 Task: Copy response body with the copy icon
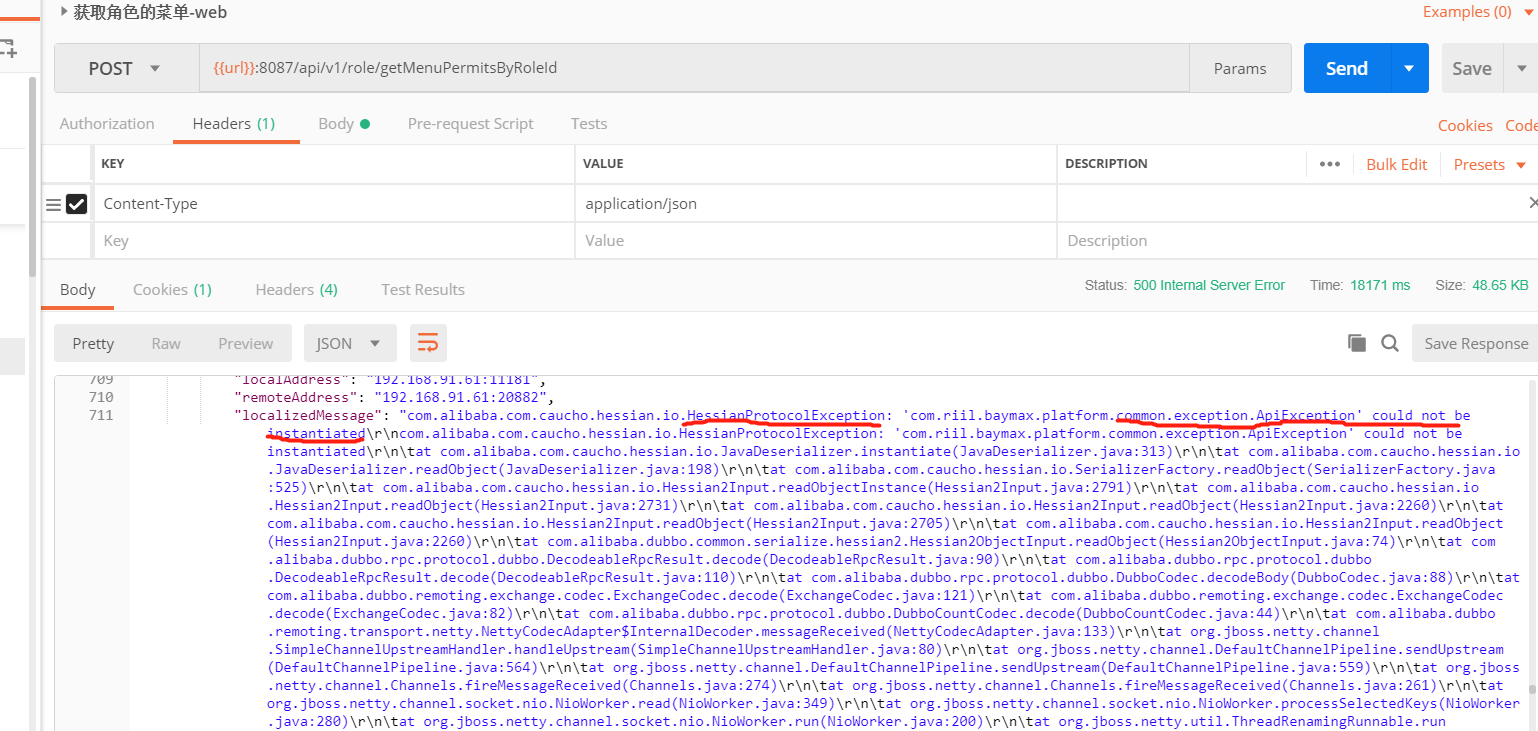click(x=1357, y=343)
